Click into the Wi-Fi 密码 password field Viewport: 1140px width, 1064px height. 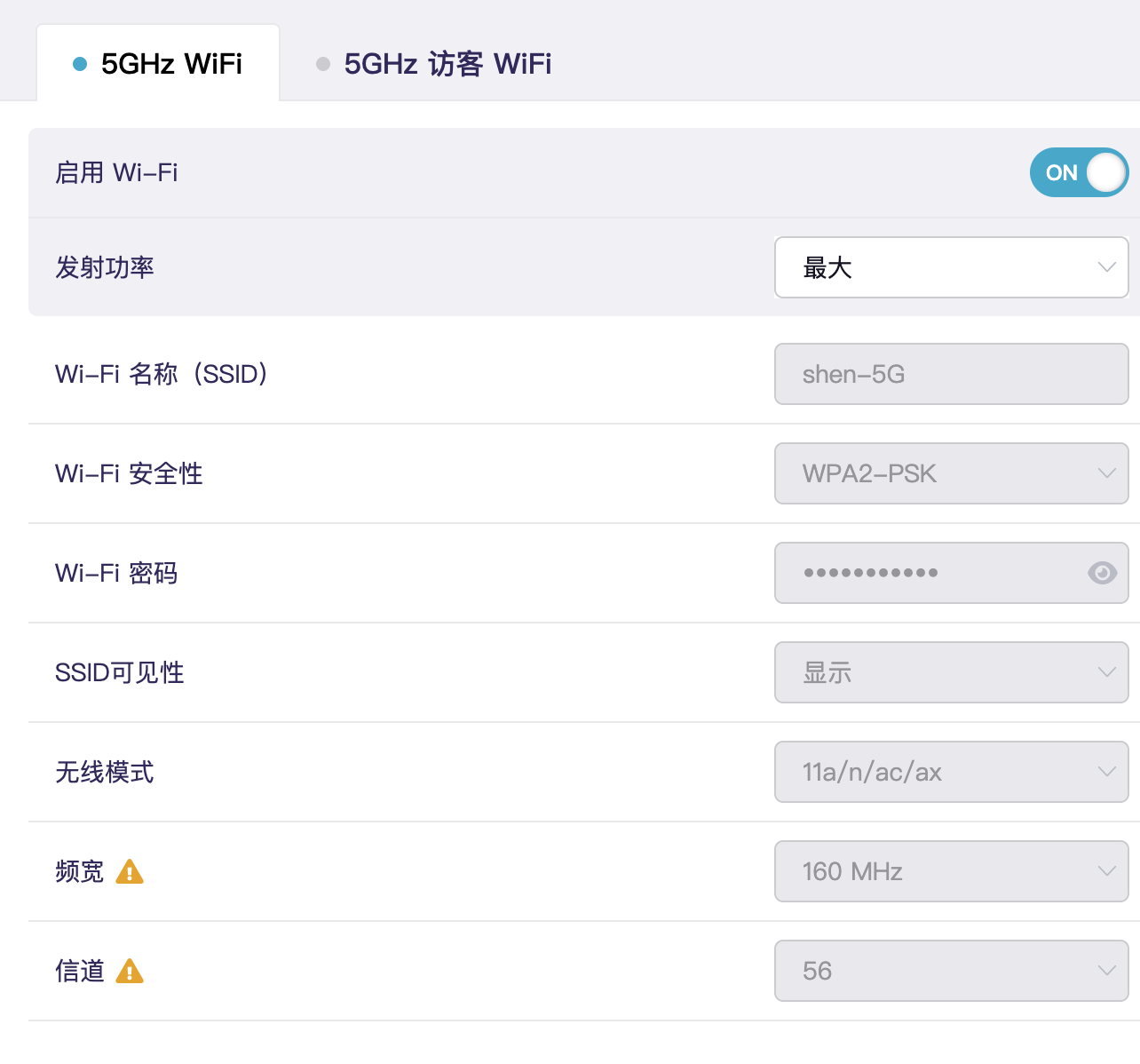click(x=923, y=573)
